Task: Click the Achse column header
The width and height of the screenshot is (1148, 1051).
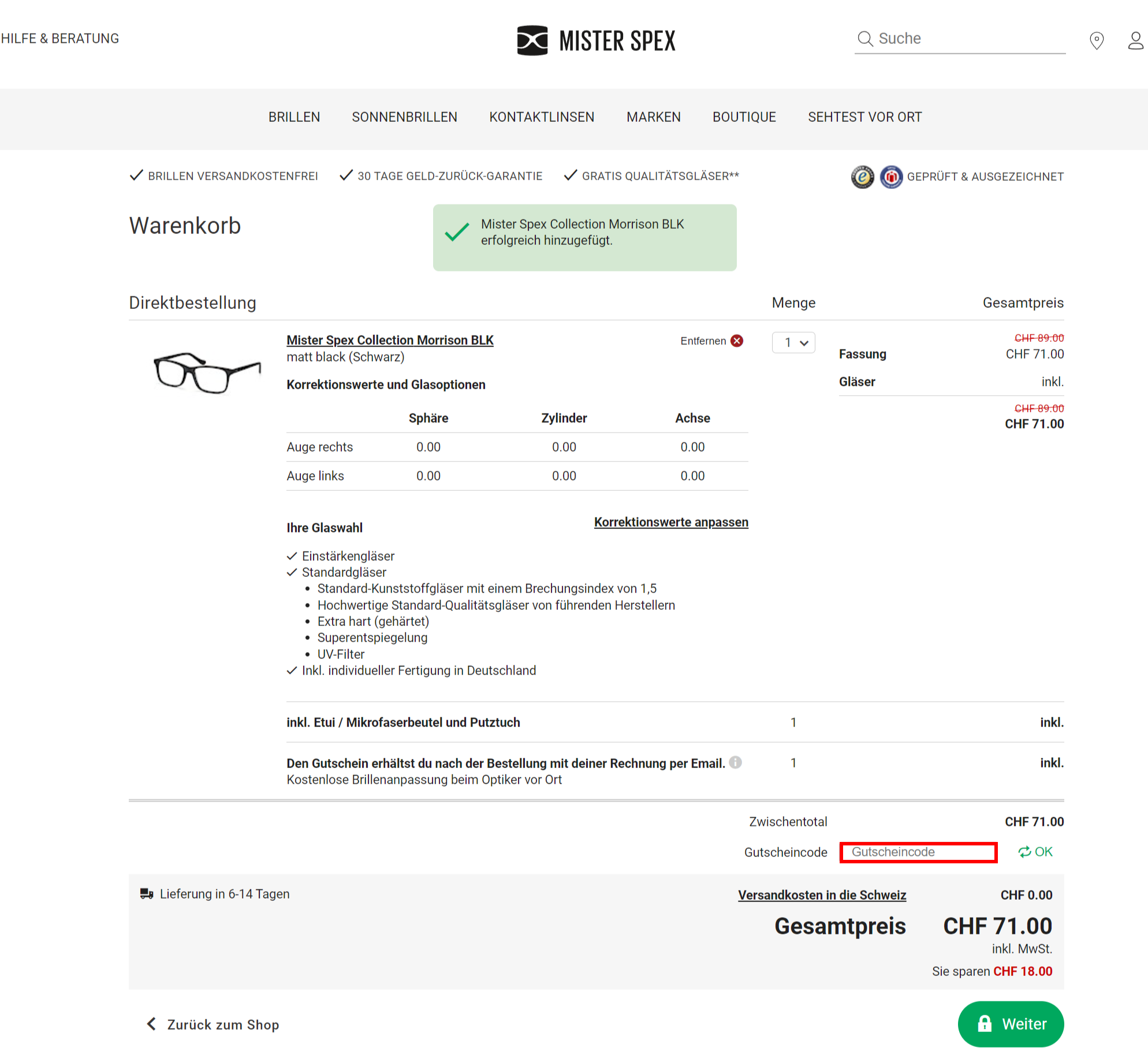Action: (692, 418)
